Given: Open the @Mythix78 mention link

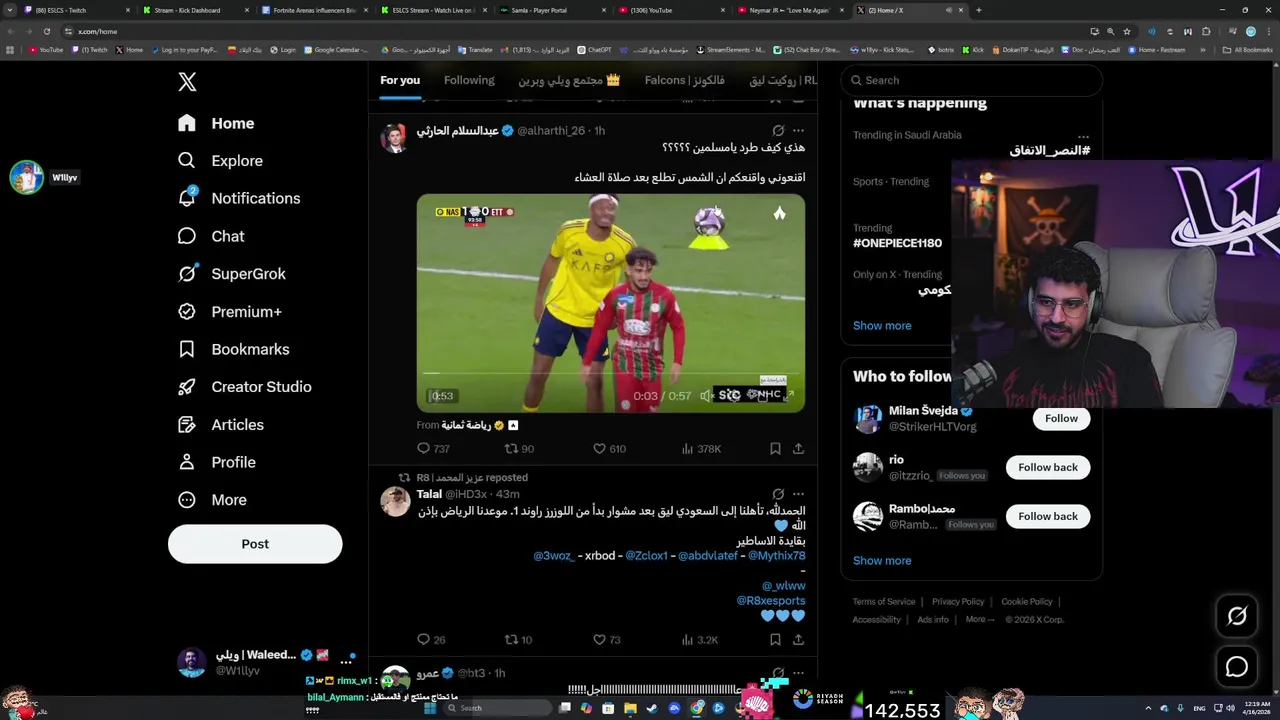Looking at the screenshot, I should [777, 556].
